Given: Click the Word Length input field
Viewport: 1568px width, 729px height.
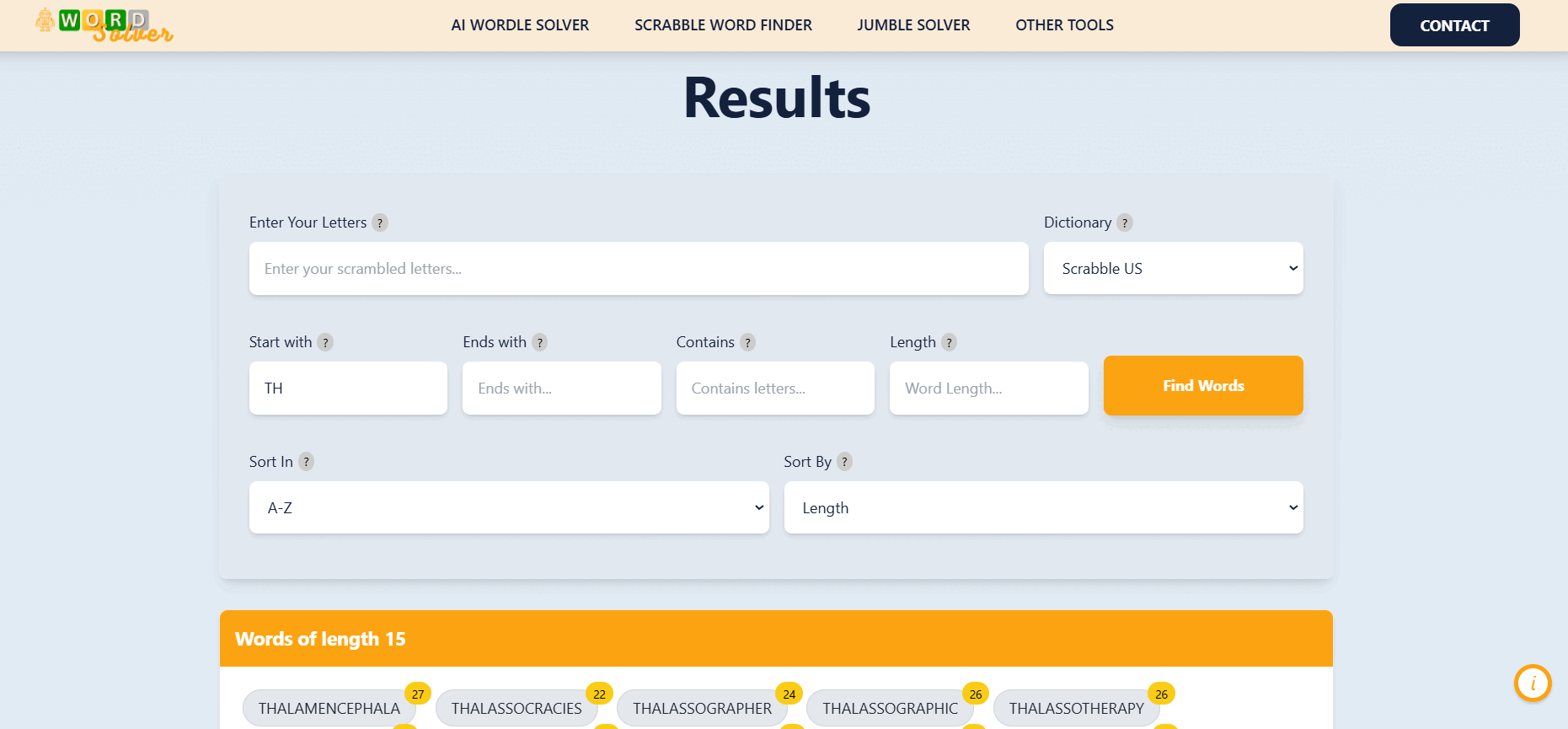Looking at the screenshot, I should [x=989, y=389].
